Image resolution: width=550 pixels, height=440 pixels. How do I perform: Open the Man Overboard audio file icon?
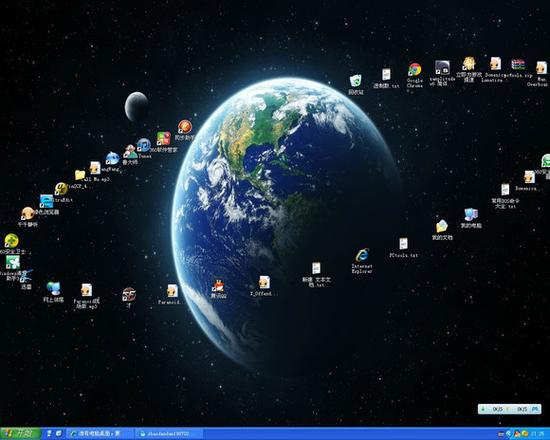click(x=541, y=68)
